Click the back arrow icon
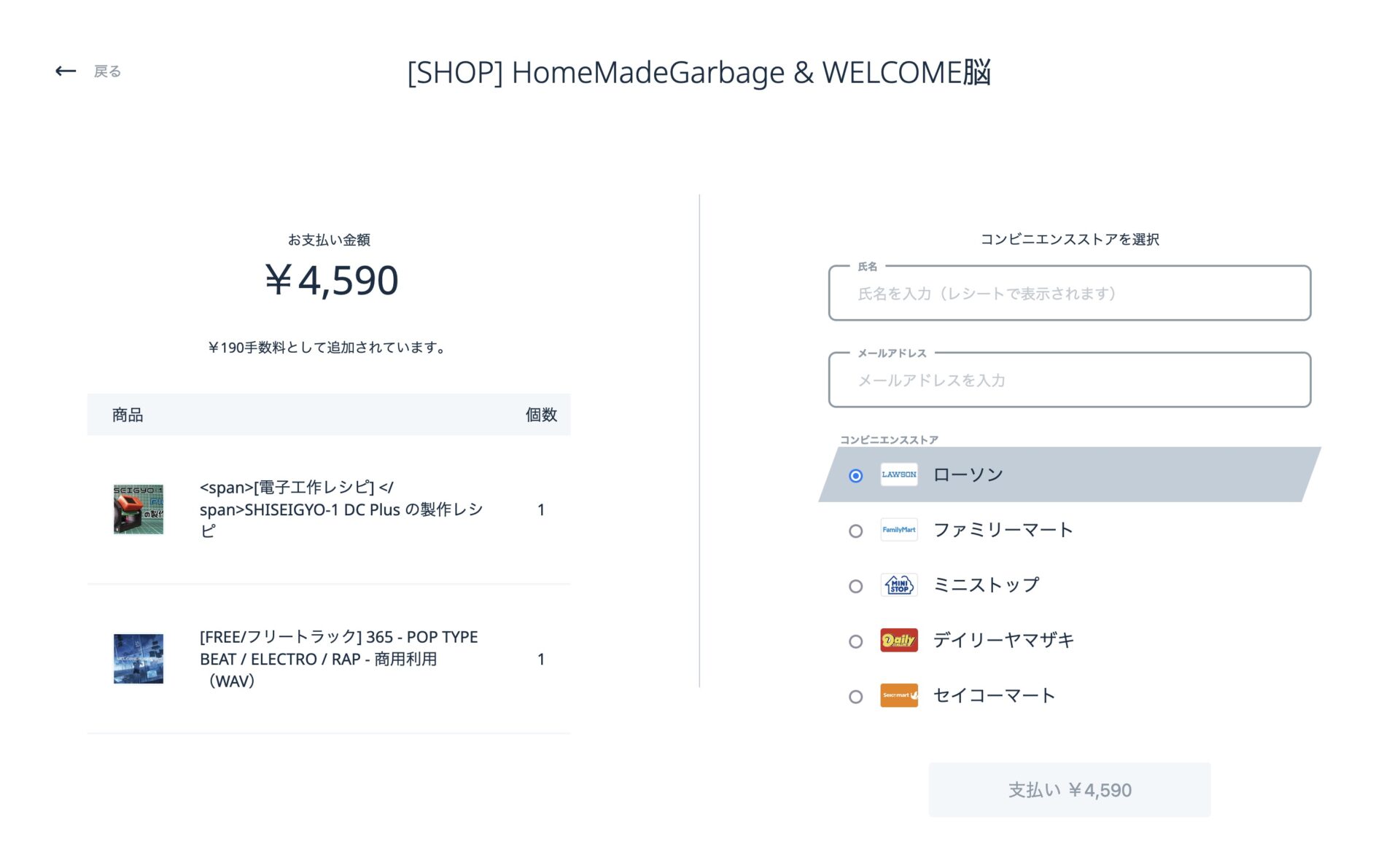Viewport: 1400px width, 868px height. tap(66, 71)
